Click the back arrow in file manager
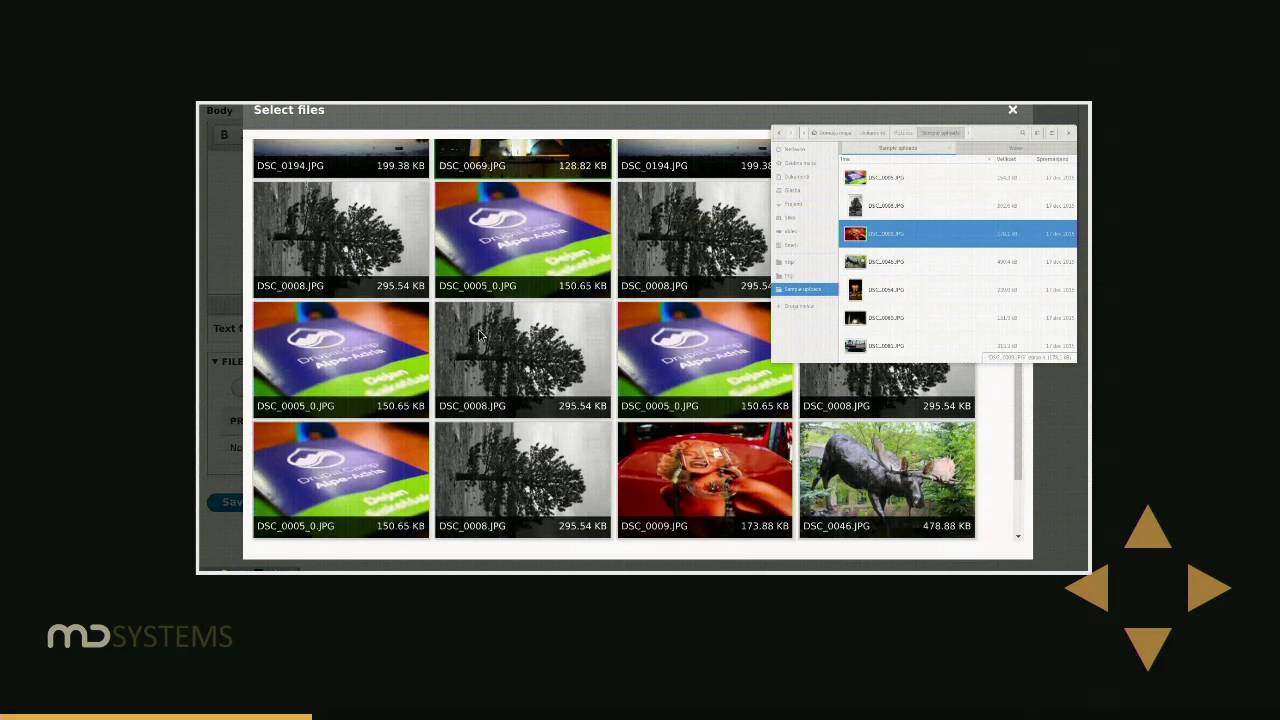 [780, 133]
